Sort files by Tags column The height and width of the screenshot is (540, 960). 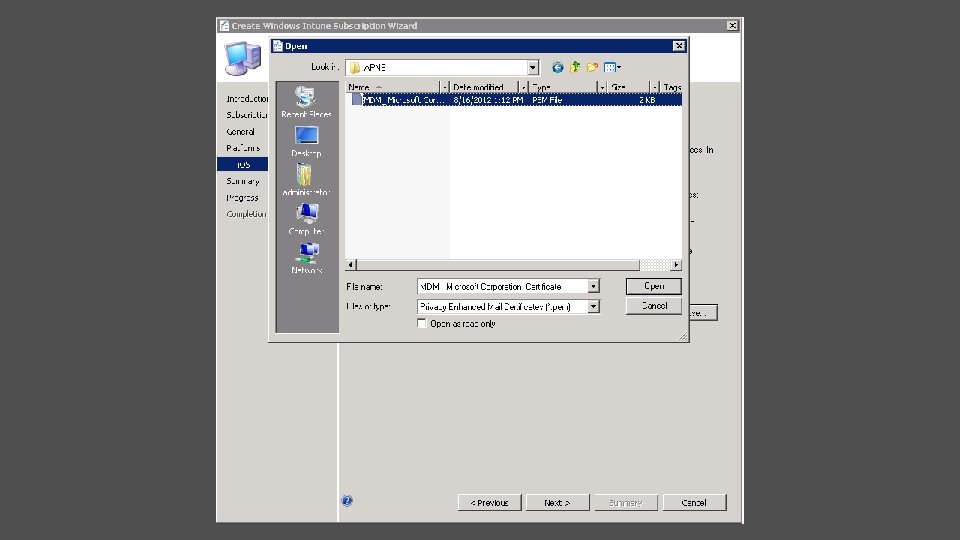[672, 88]
